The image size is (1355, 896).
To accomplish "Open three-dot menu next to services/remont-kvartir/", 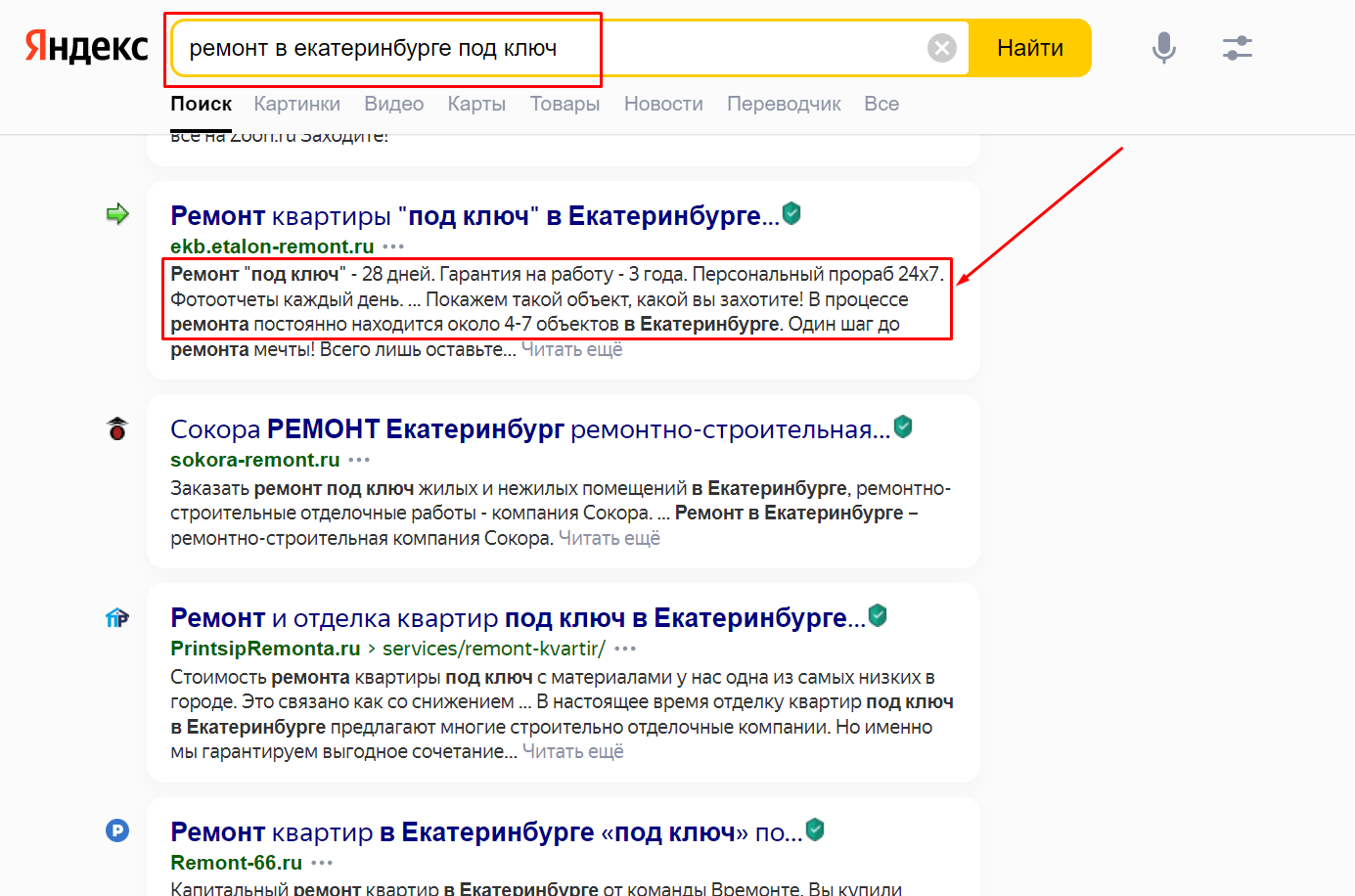I will click(x=625, y=649).
